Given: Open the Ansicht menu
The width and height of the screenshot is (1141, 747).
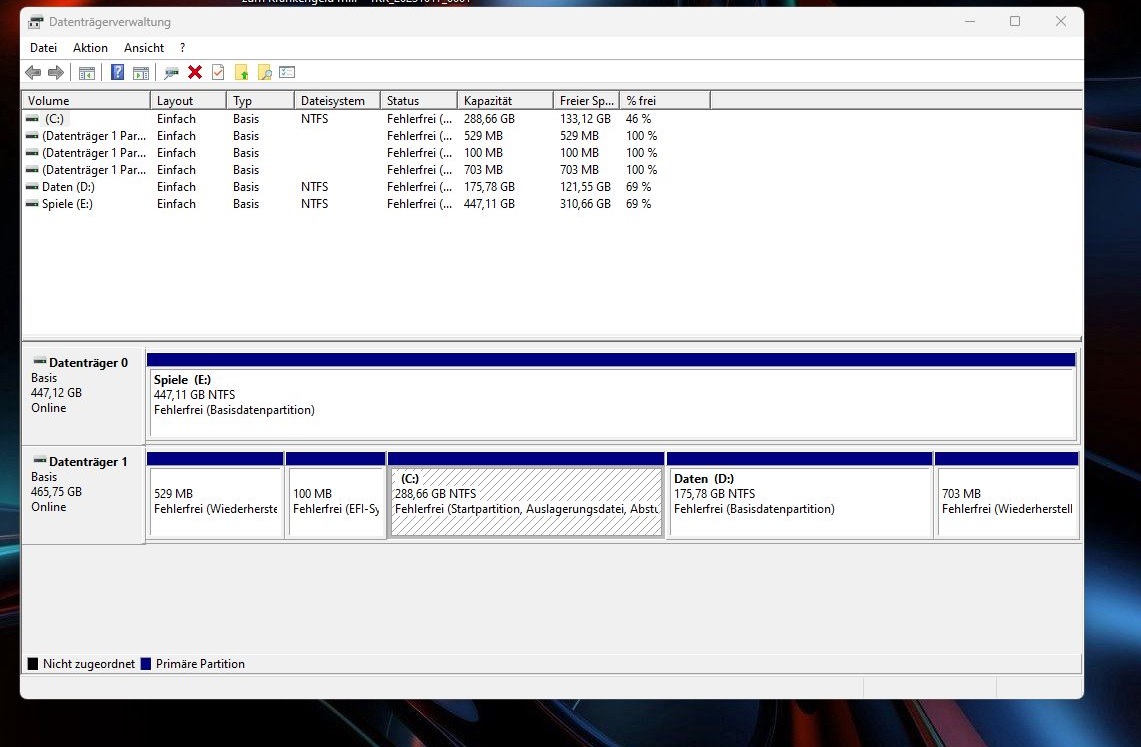Looking at the screenshot, I should click(x=144, y=48).
